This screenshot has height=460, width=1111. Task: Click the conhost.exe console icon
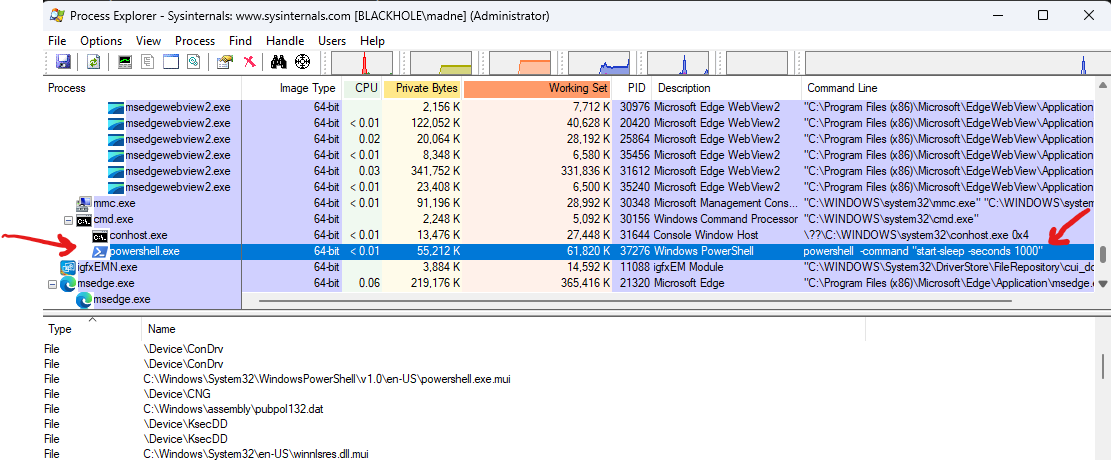(100, 235)
